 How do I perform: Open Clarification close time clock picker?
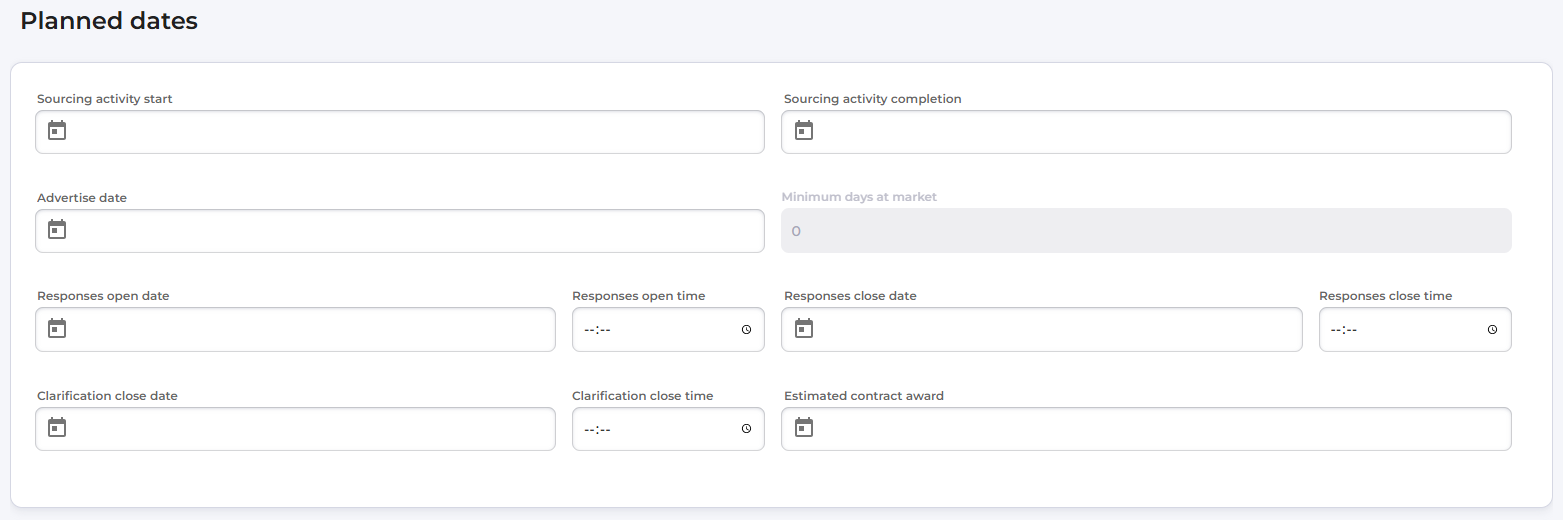tap(746, 429)
